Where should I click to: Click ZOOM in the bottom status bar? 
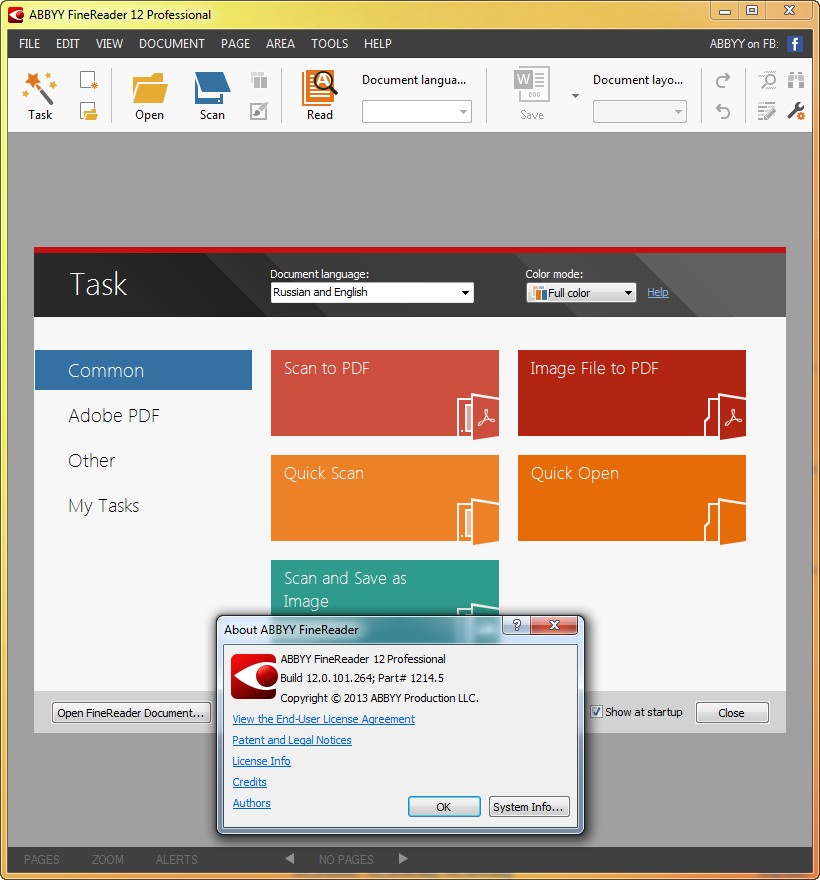coord(108,859)
